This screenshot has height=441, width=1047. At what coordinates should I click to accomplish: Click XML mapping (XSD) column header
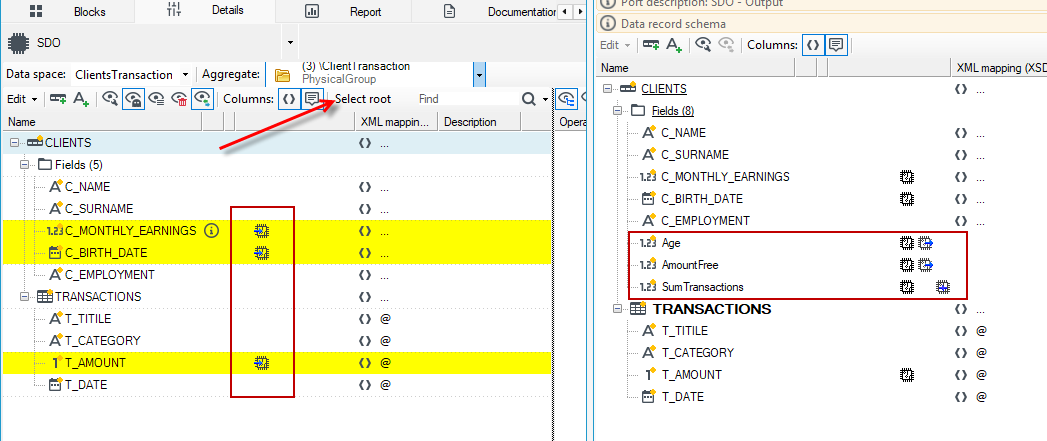coord(999,67)
